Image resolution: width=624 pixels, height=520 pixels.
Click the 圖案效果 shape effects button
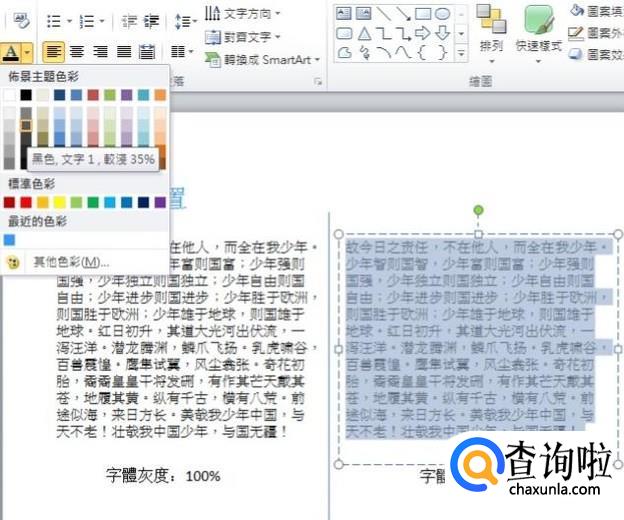point(596,54)
